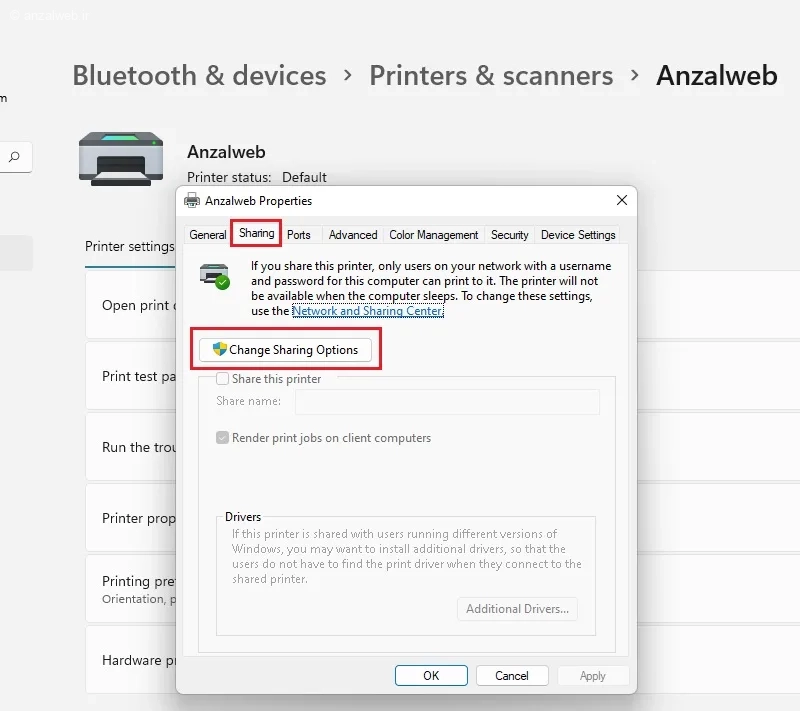Click the printer icon in dialog title bar

pyautogui.click(x=192, y=200)
